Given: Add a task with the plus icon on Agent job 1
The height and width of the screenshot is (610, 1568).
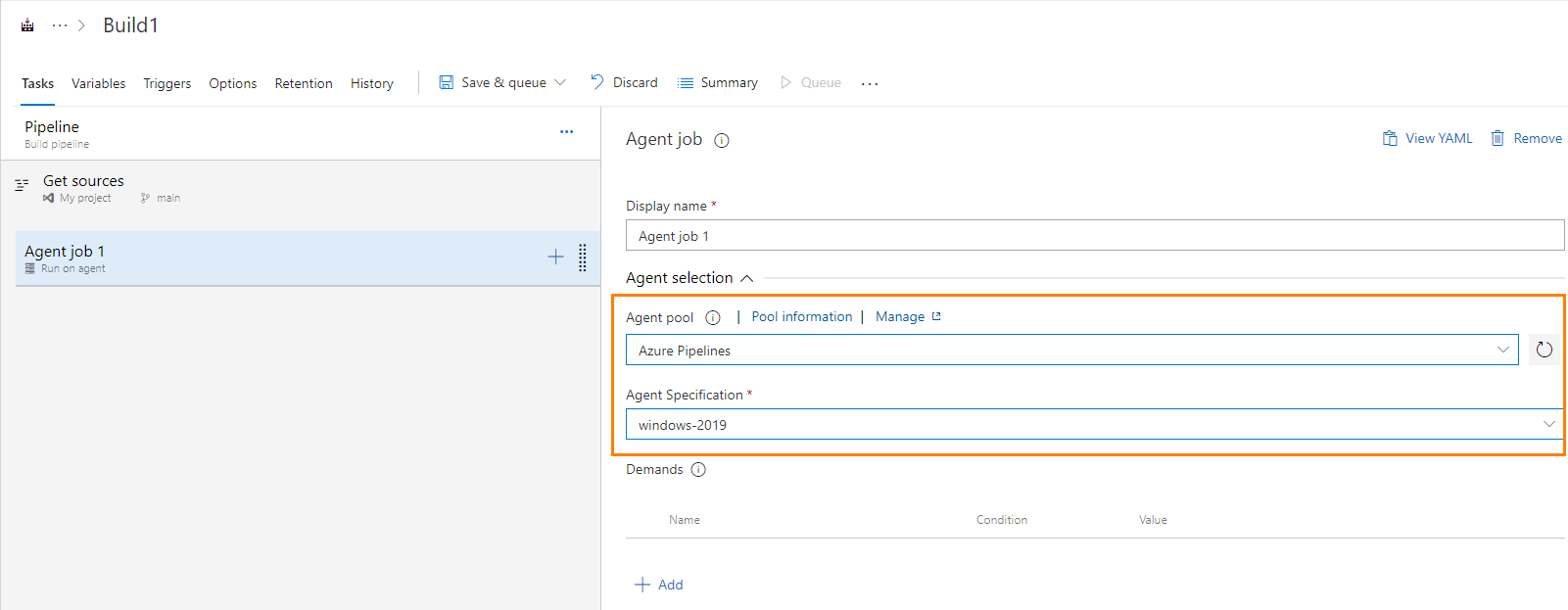Looking at the screenshot, I should [x=555, y=257].
